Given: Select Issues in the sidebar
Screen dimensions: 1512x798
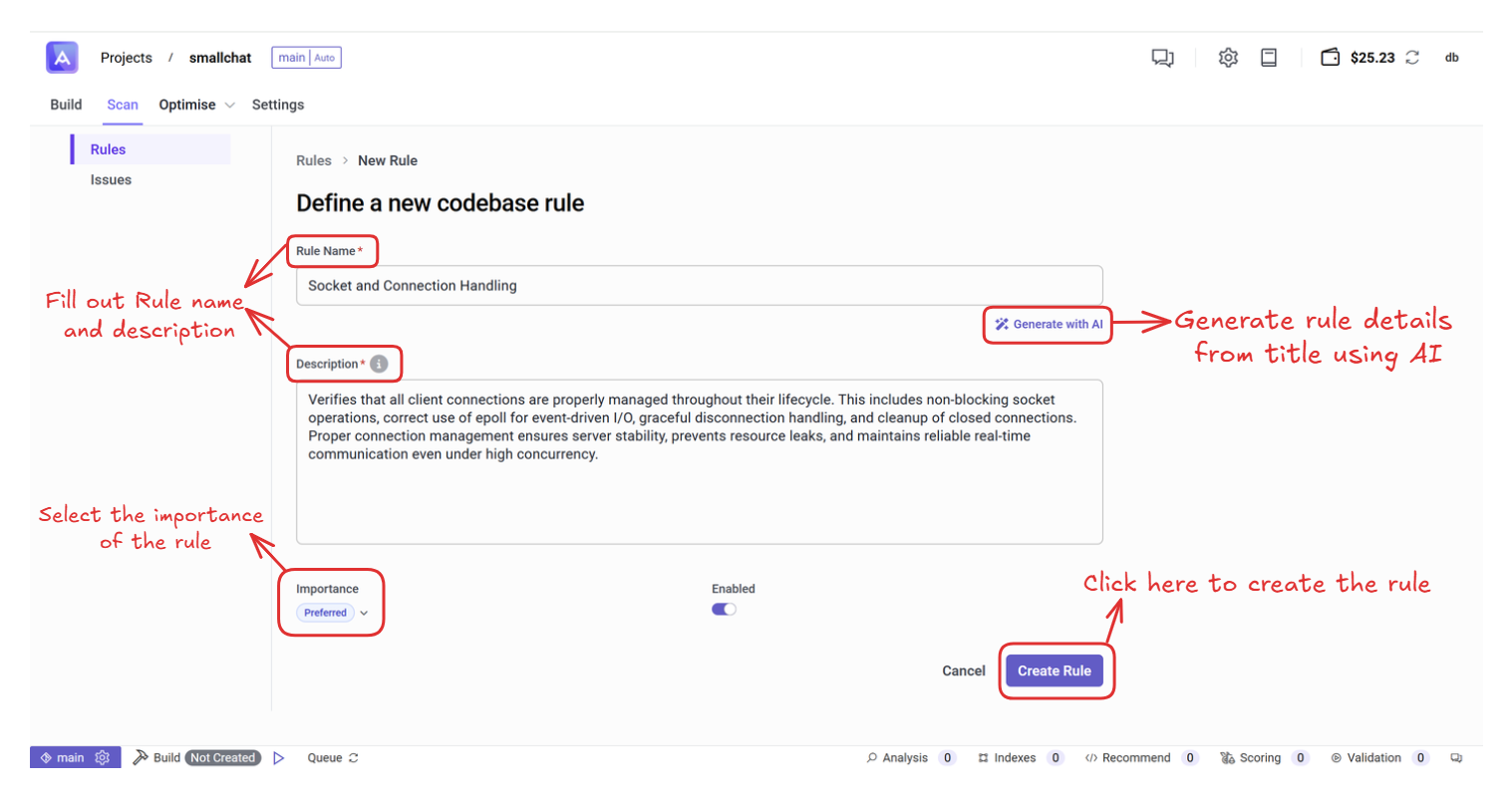Looking at the screenshot, I should tap(111, 180).
